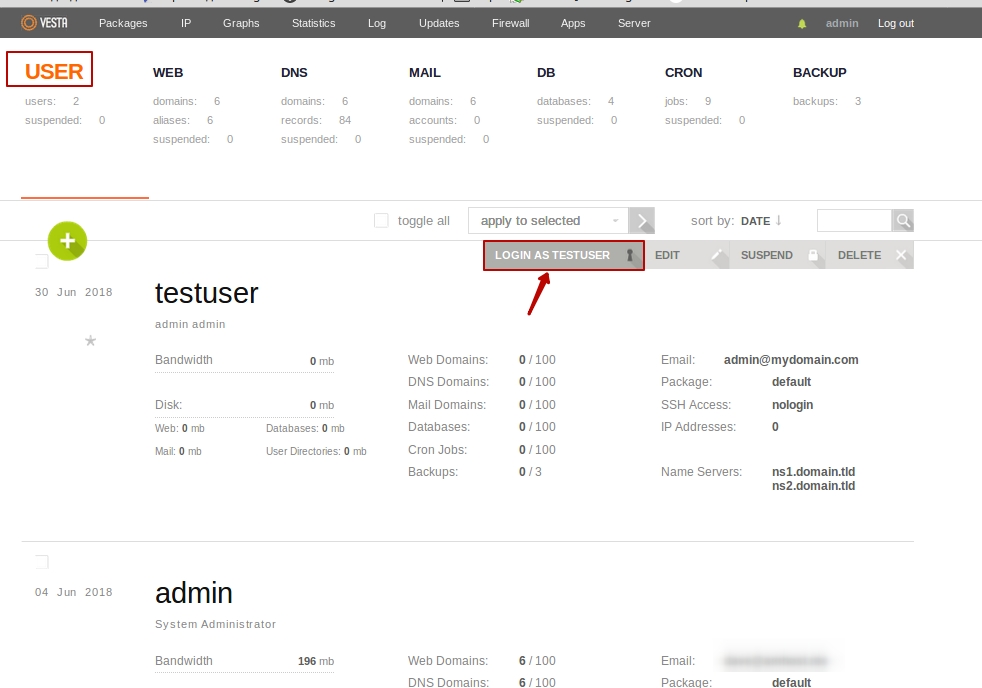The image size is (982, 688).
Task: Open the apply to selected dropdown
Action: click(x=548, y=221)
